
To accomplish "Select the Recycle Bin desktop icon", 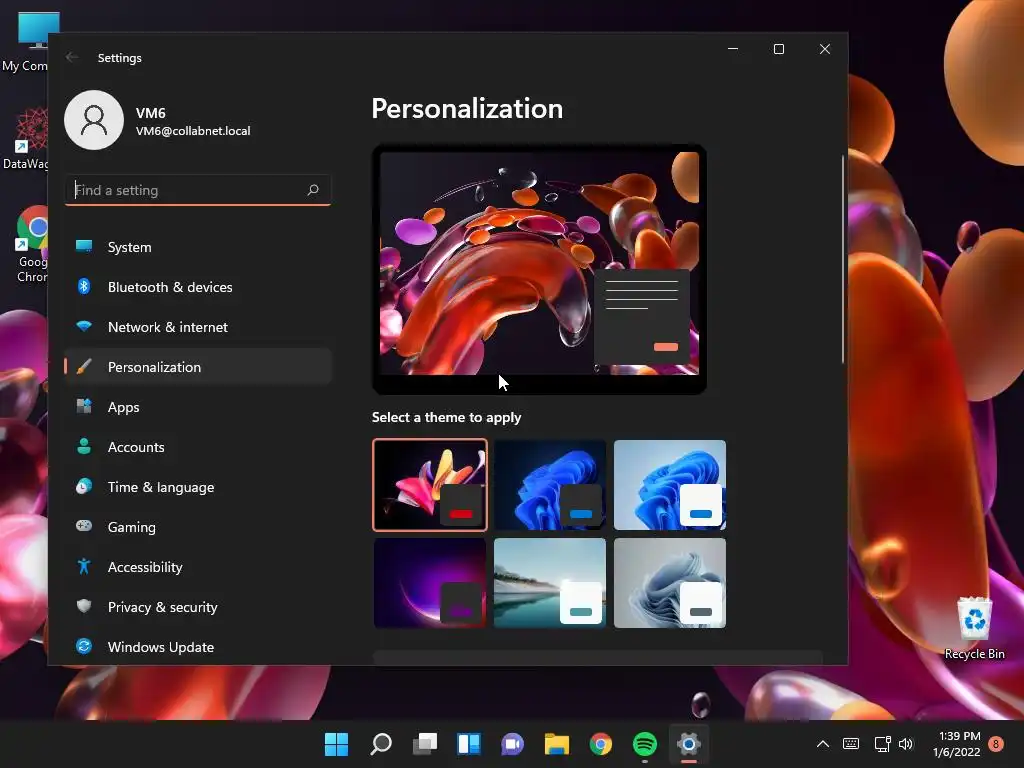I will [x=974, y=628].
